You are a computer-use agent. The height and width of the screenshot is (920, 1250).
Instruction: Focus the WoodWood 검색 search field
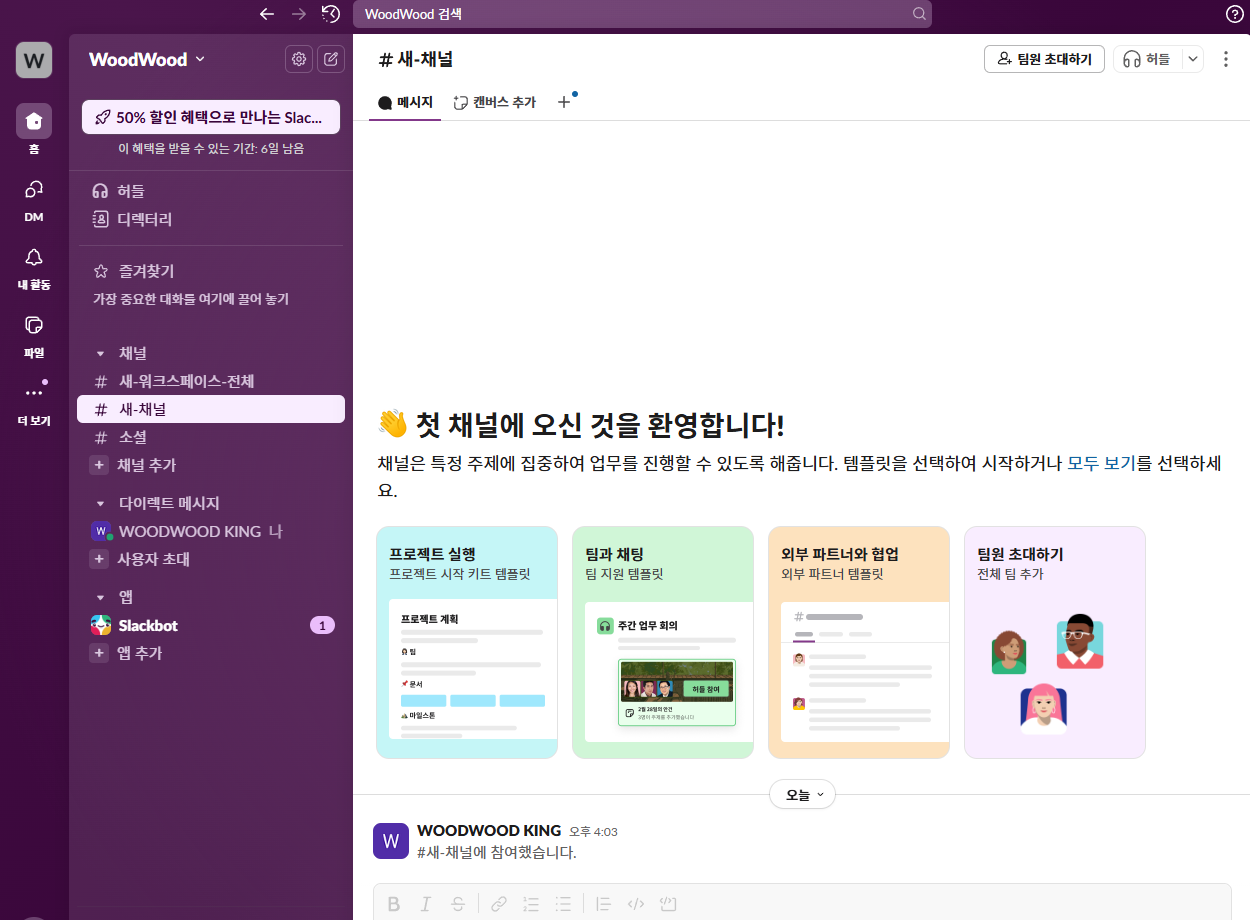click(642, 14)
